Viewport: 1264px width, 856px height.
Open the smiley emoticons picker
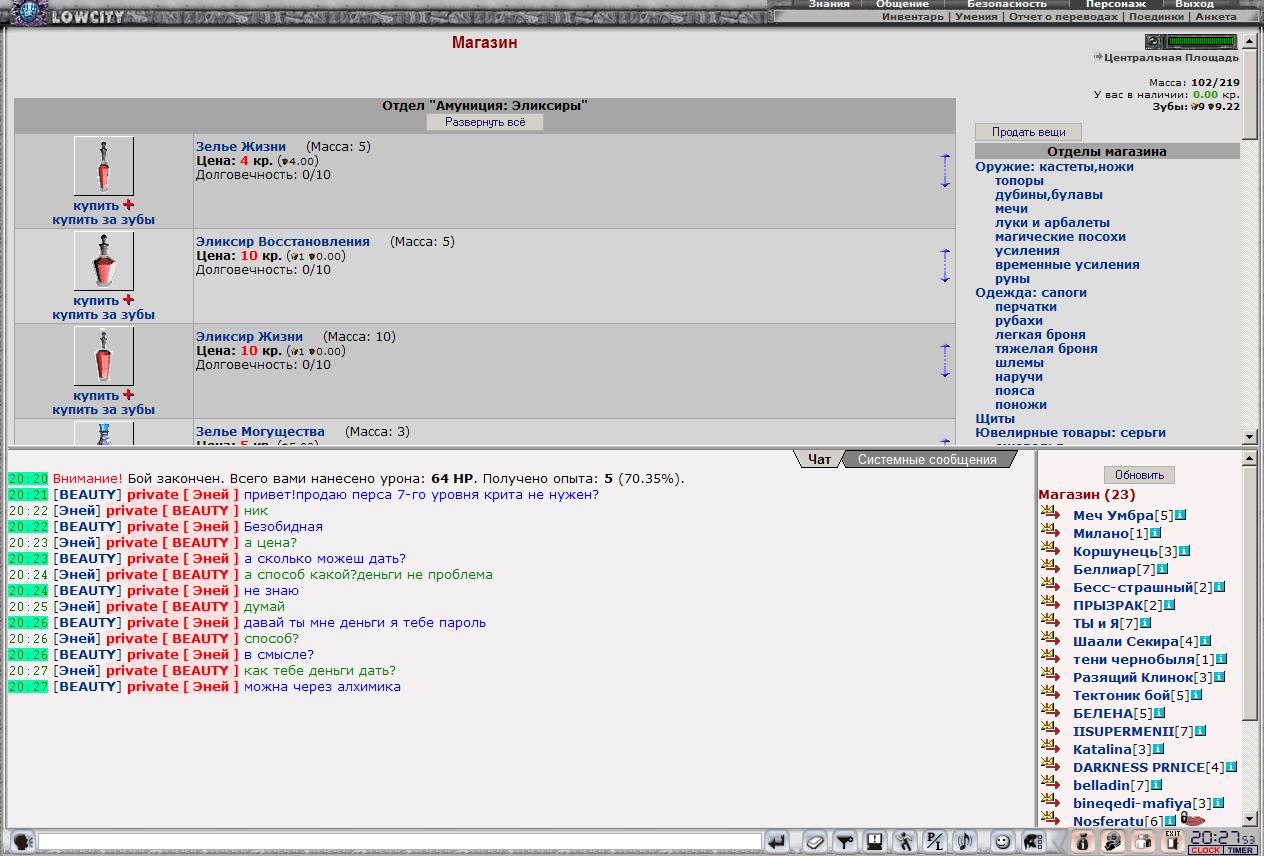tap(1002, 841)
